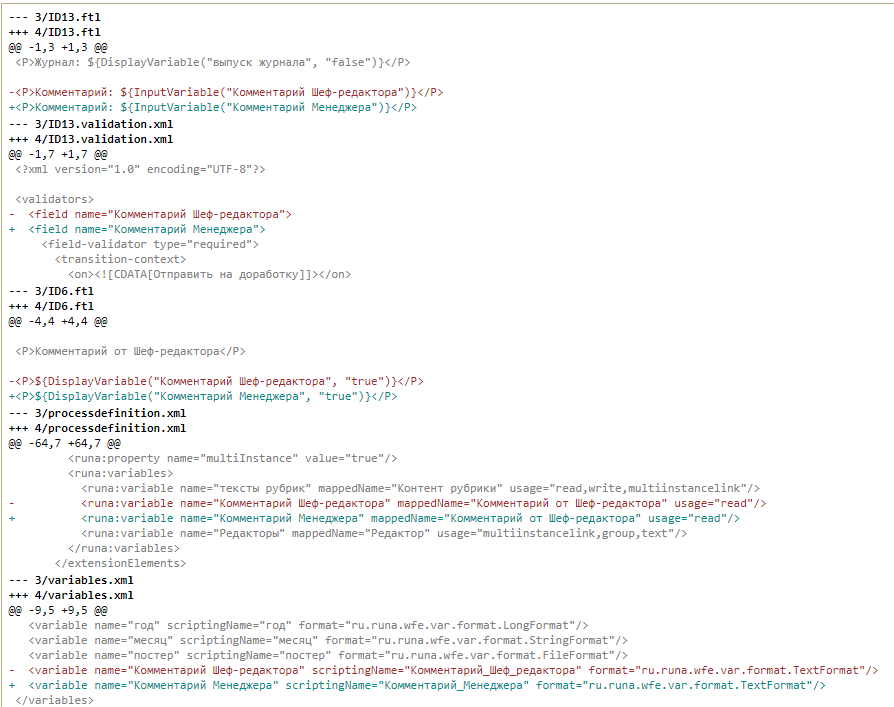
Task: Click '--- 3/ID13.validation.xml' header
Action: [91, 124]
